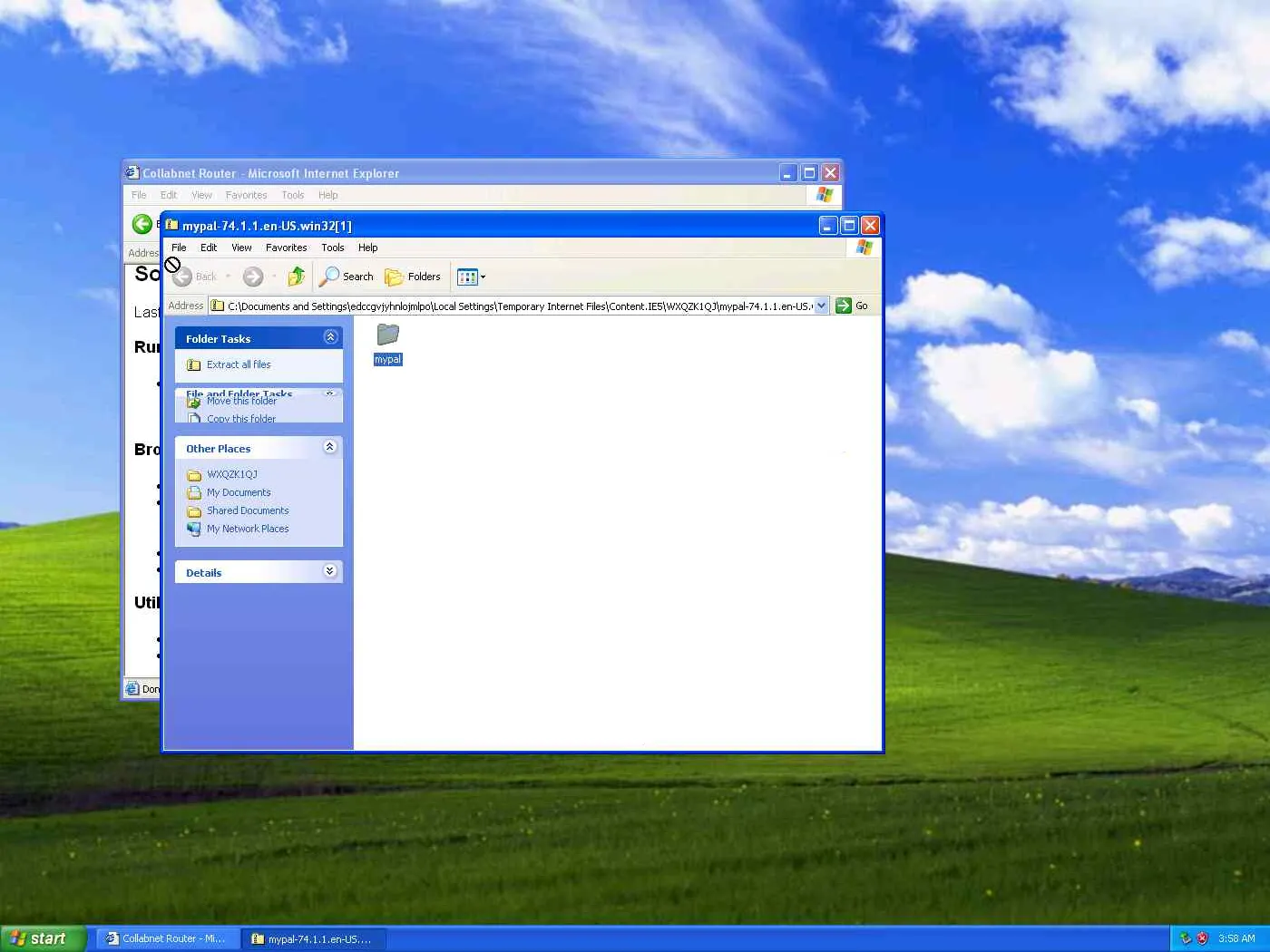This screenshot has width=1270, height=952.
Task: Open the Back history dropdown arrow
Action: click(228, 277)
